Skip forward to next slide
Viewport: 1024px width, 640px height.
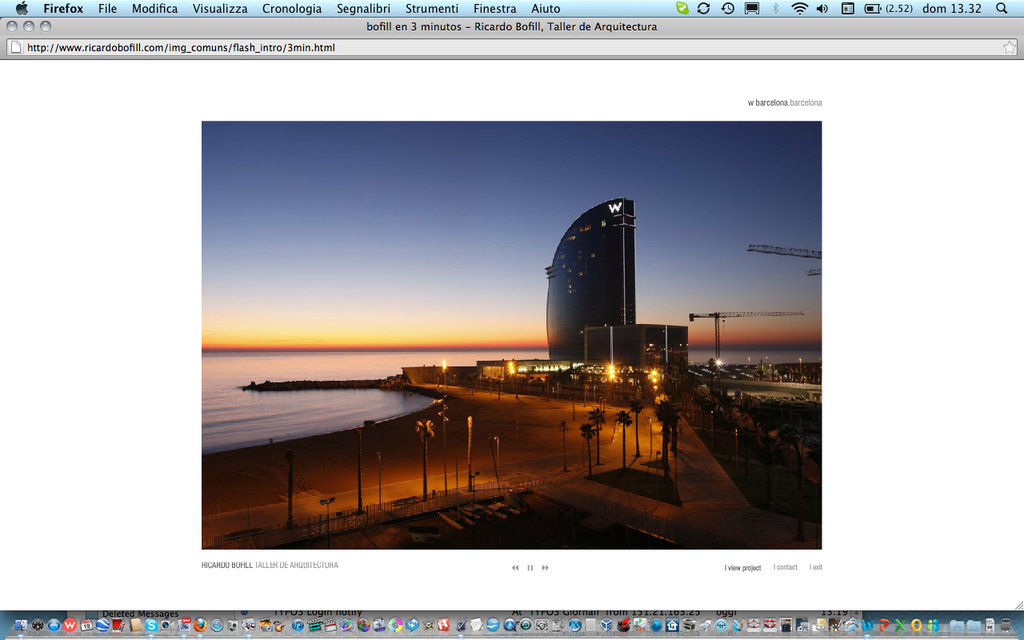545,568
